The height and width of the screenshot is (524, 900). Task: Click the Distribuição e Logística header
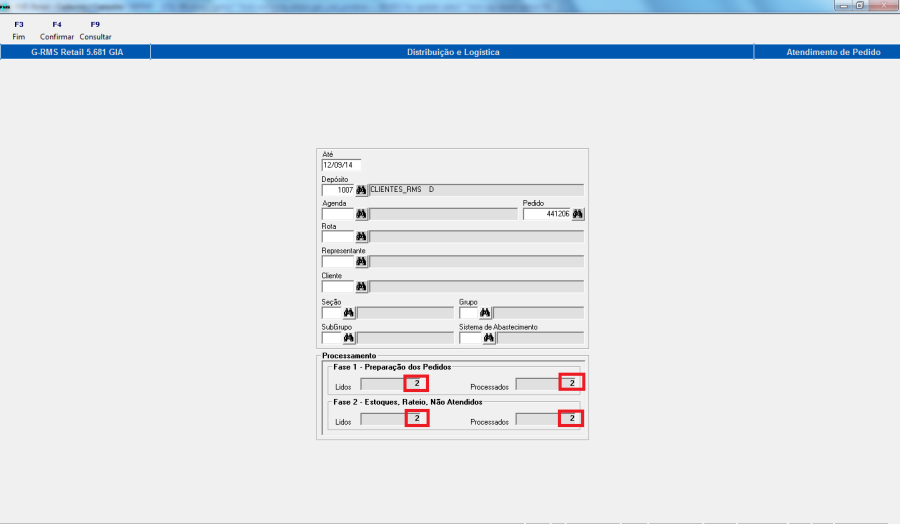pos(453,52)
